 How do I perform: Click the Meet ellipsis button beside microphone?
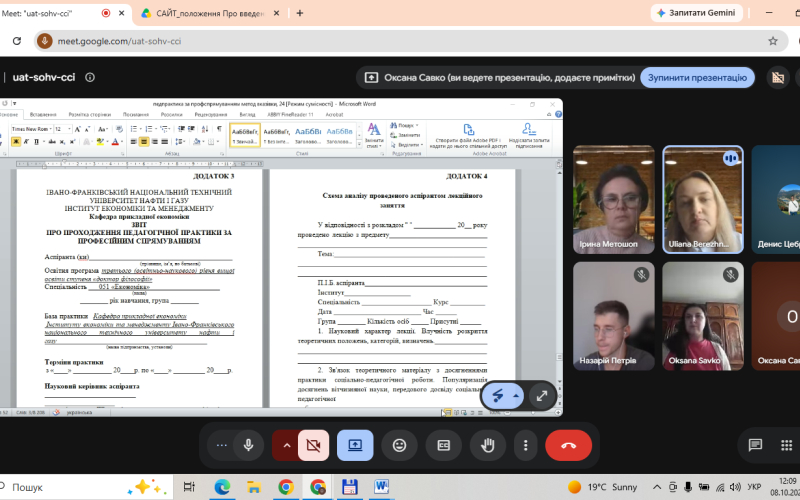[x=221, y=445]
